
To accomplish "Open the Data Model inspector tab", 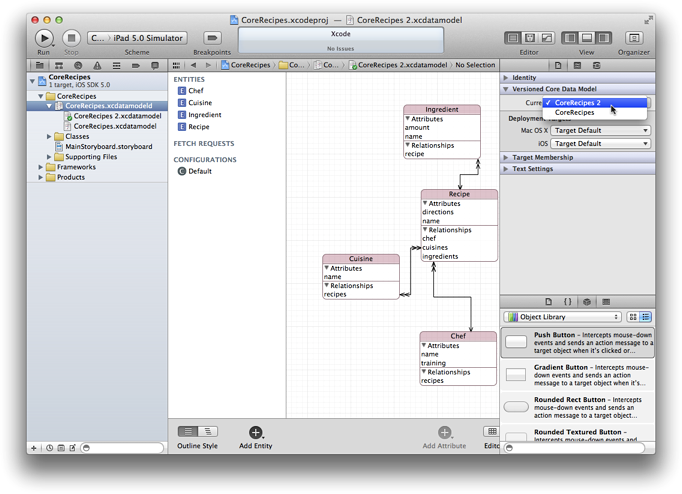I will [596, 65].
